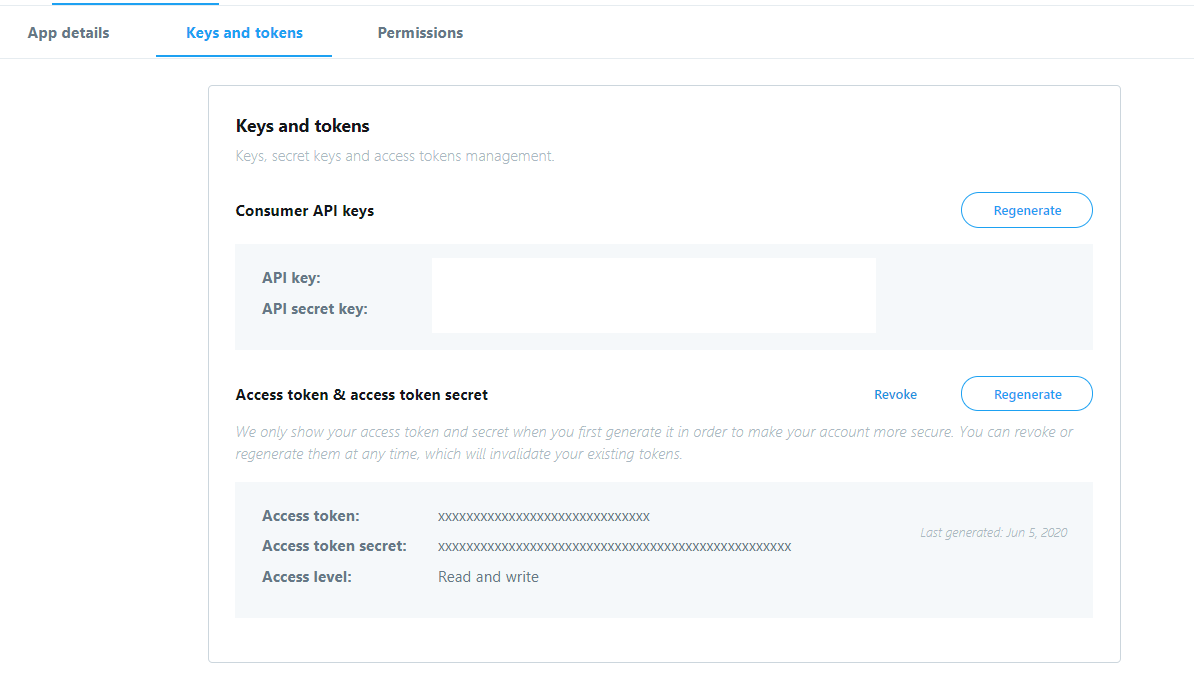The height and width of the screenshot is (683, 1194).
Task: Select the masked Access token secret value
Action: [x=614, y=546]
